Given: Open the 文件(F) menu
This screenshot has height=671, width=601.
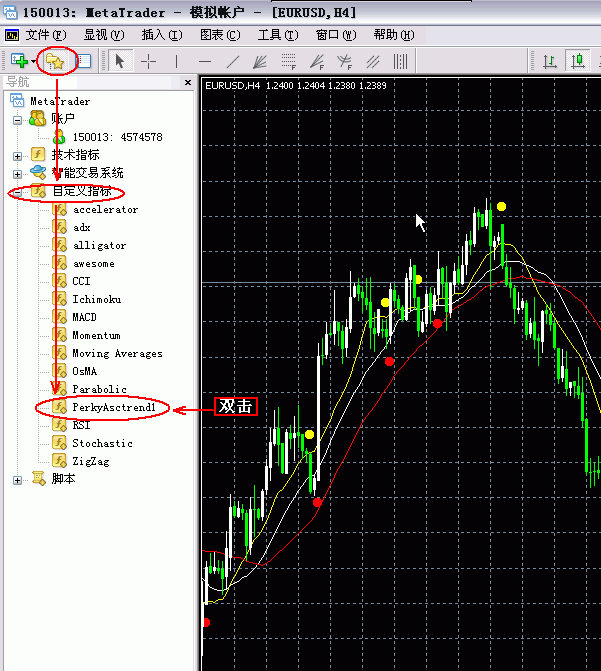Looking at the screenshot, I should [x=46, y=35].
